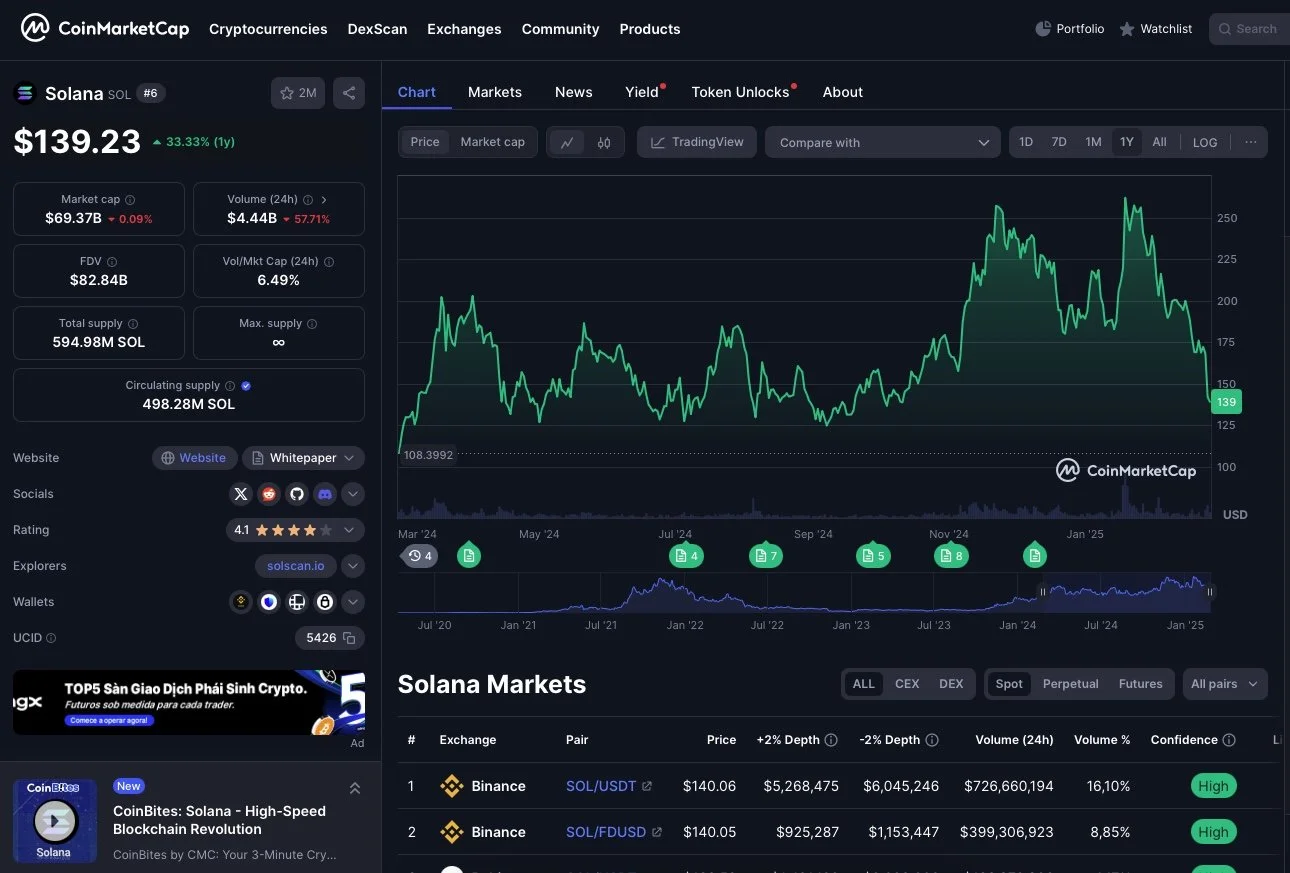Viewport: 1290px width, 873px height.
Task: Play the CoinBites Solana video thumbnail
Action: 55,821
